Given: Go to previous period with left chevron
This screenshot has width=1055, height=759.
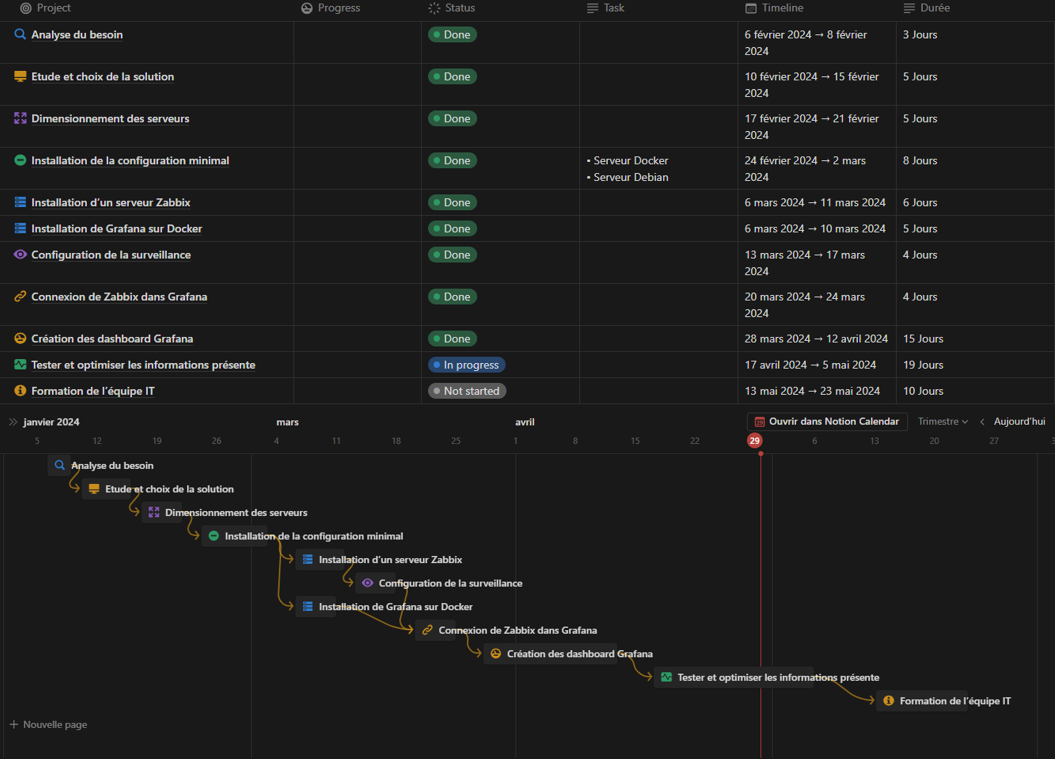Looking at the screenshot, I should click(982, 422).
